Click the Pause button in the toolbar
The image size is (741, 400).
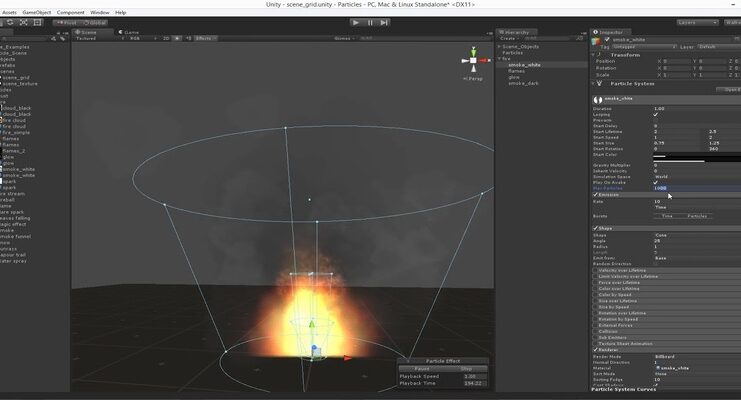click(x=370, y=22)
